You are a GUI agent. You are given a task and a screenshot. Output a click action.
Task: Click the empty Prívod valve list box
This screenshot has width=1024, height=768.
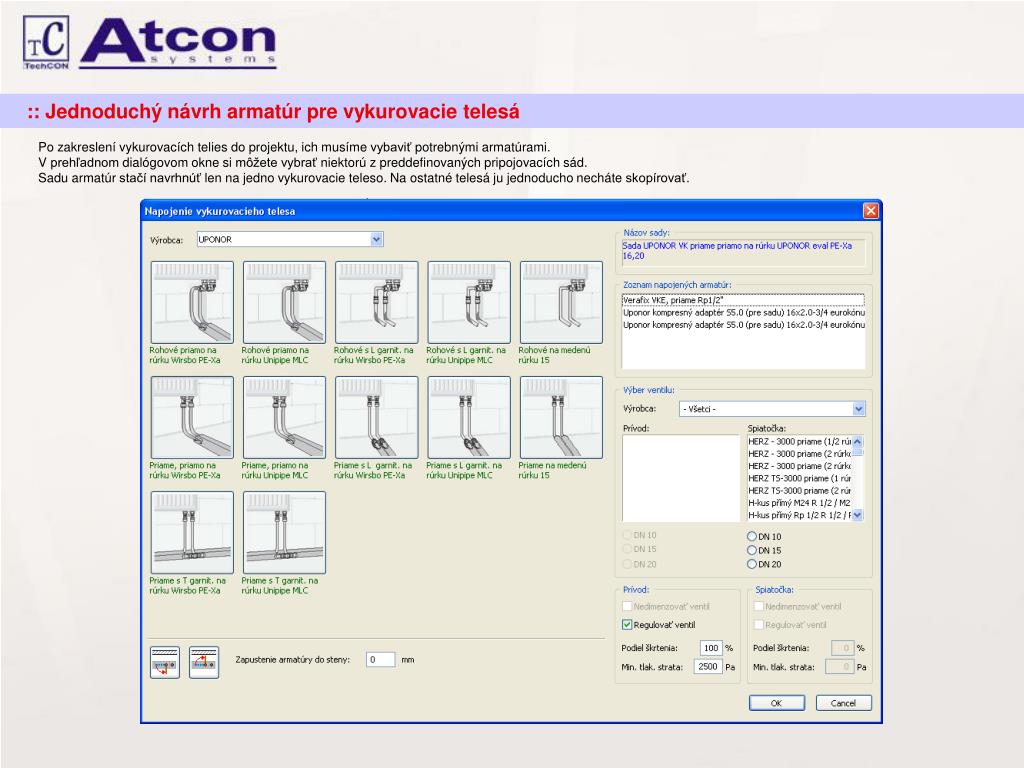[680, 478]
